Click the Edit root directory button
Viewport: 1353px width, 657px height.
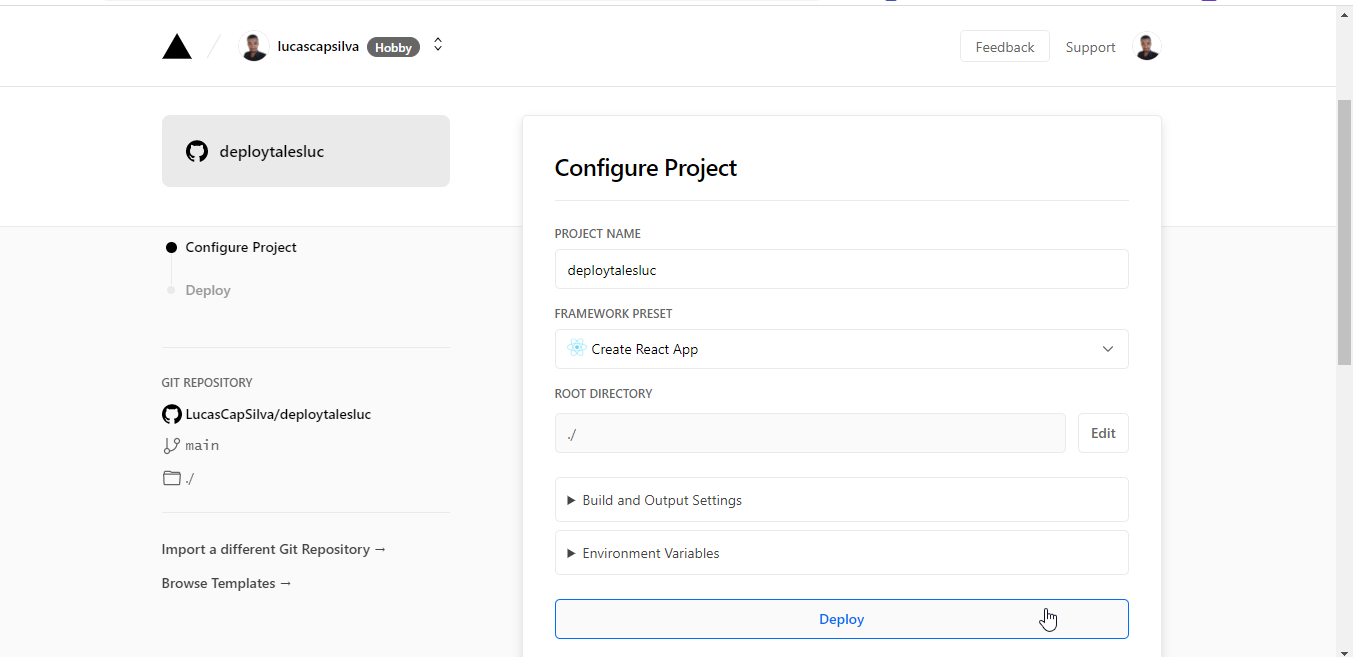(x=1103, y=433)
